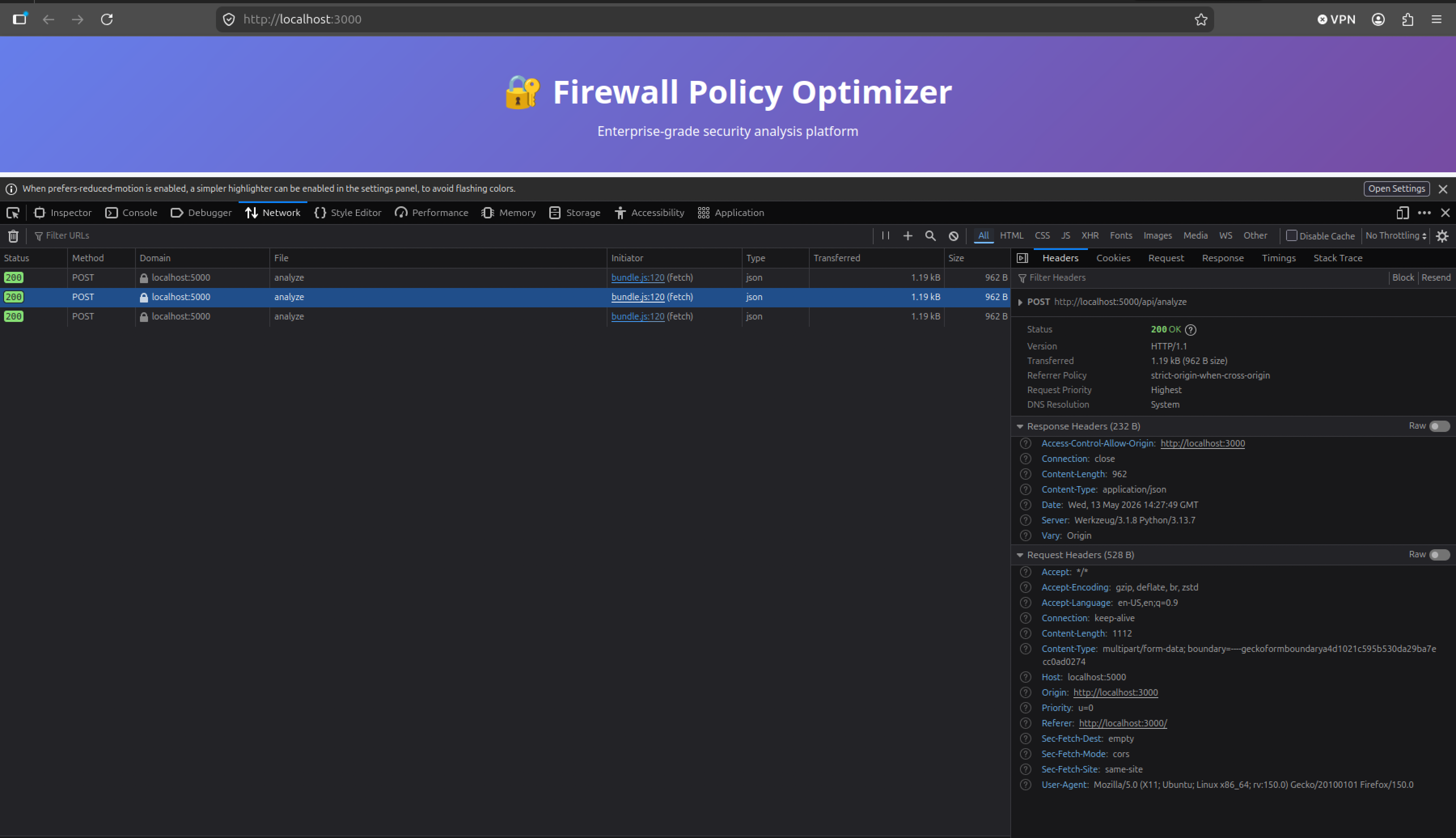
Task: Open browser extensions icon
Action: click(1407, 19)
